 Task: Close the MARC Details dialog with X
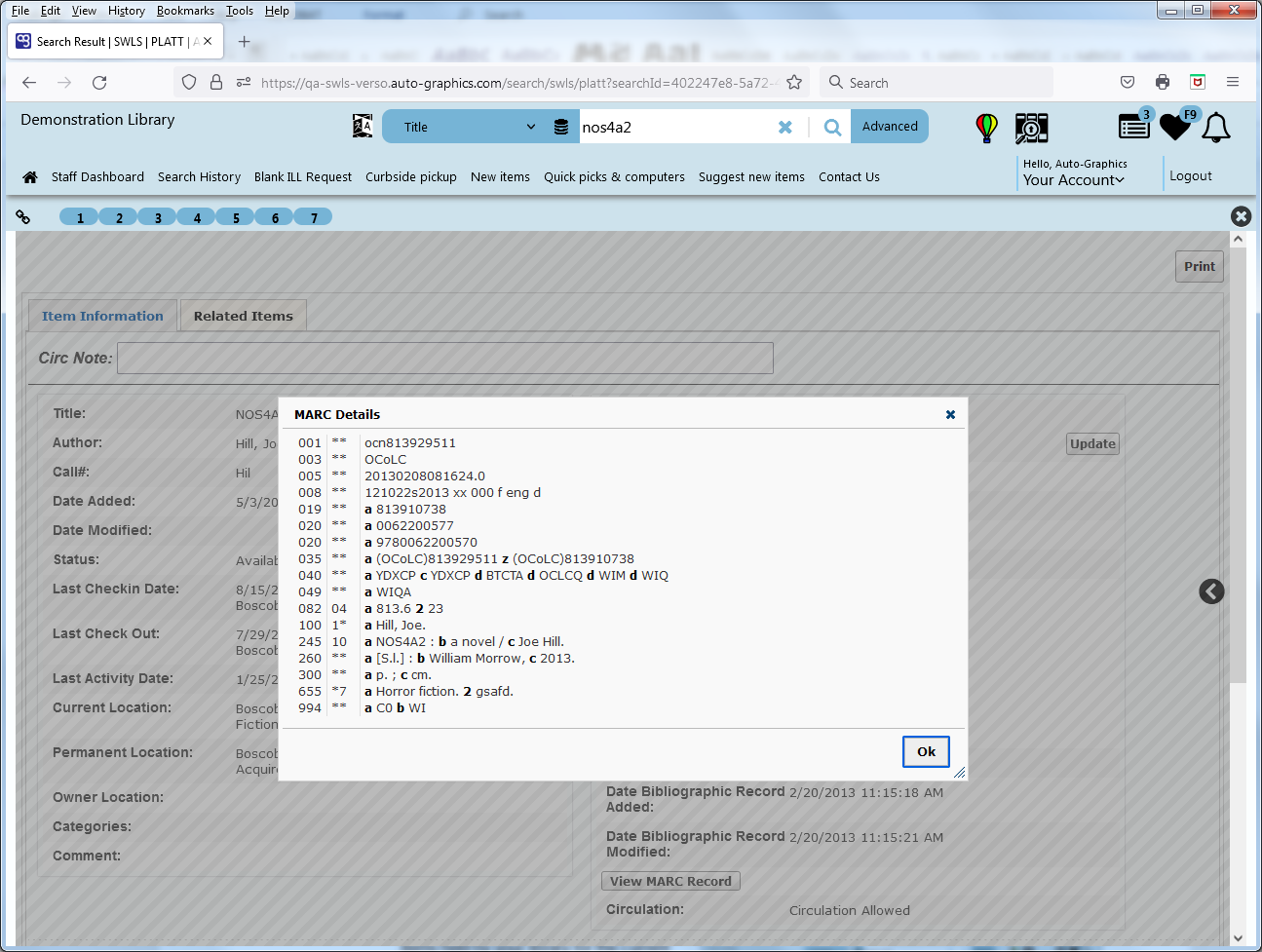(x=950, y=414)
